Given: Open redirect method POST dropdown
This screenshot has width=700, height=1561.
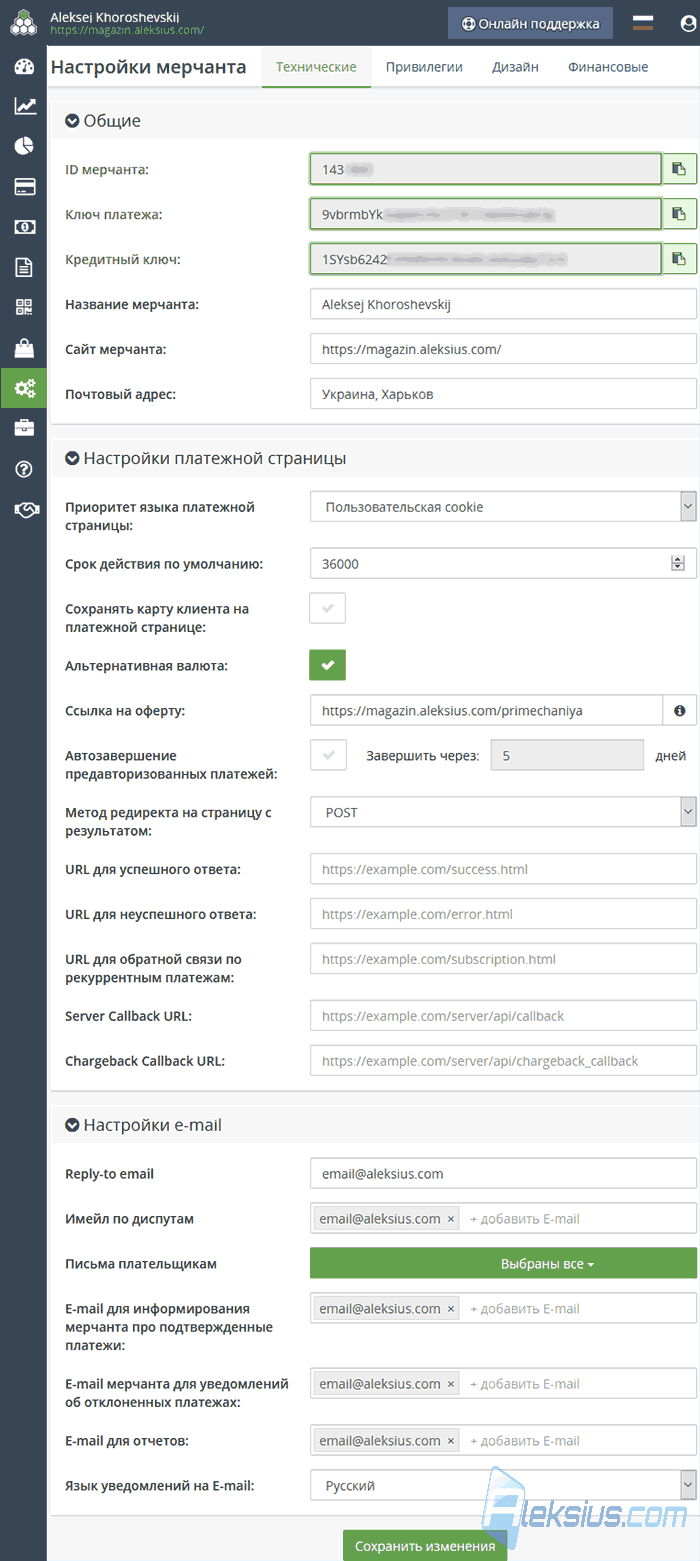Looking at the screenshot, I should tap(503, 812).
